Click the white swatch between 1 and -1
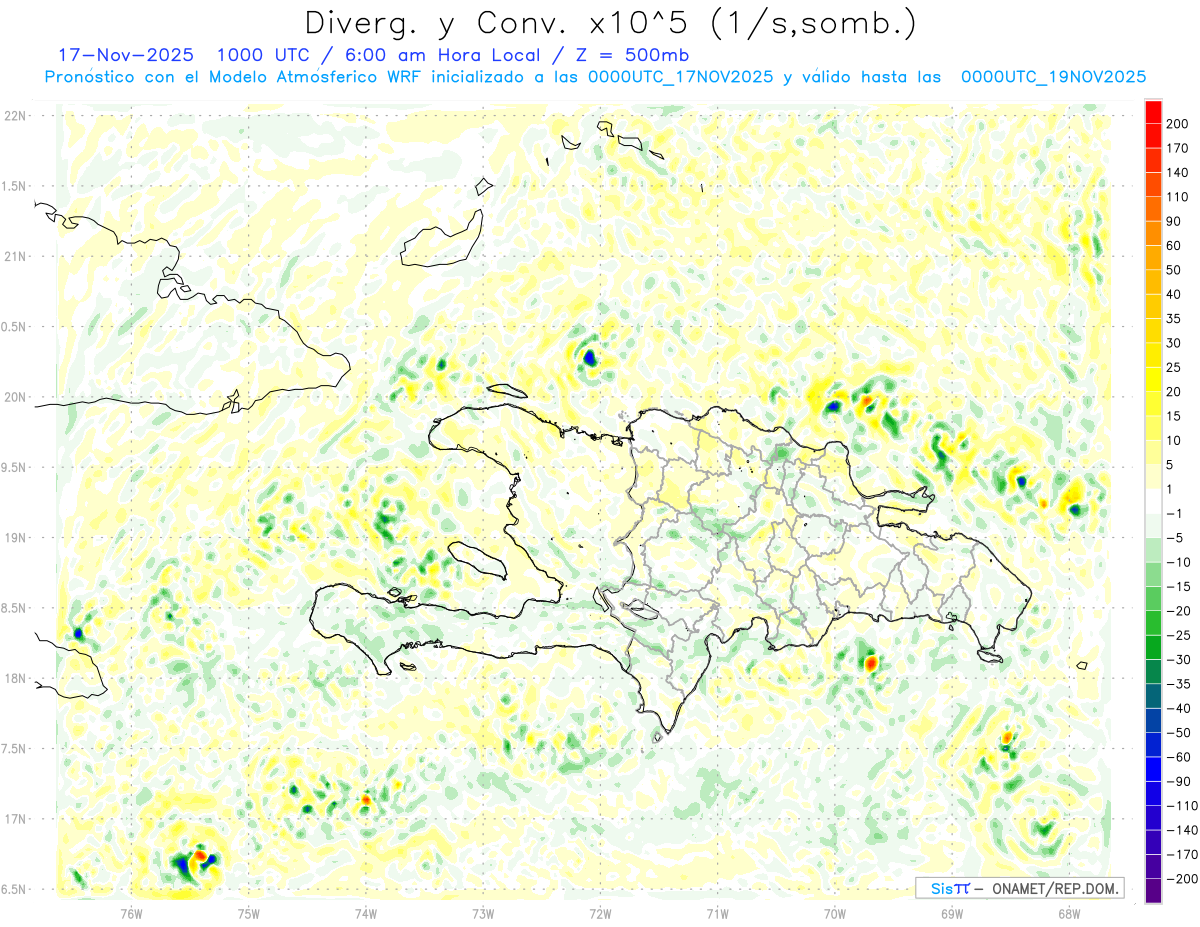The width and height of the screenshot is (1200, 927). [1153, 501]
